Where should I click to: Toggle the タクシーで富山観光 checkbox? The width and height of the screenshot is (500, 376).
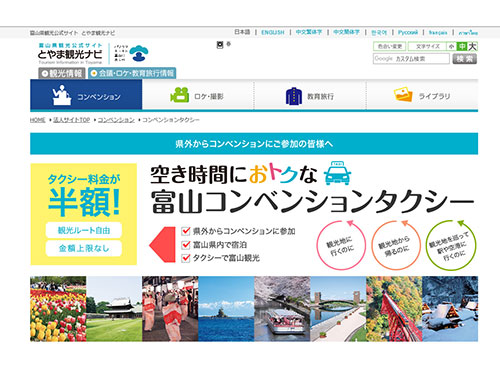coord(186,258)
